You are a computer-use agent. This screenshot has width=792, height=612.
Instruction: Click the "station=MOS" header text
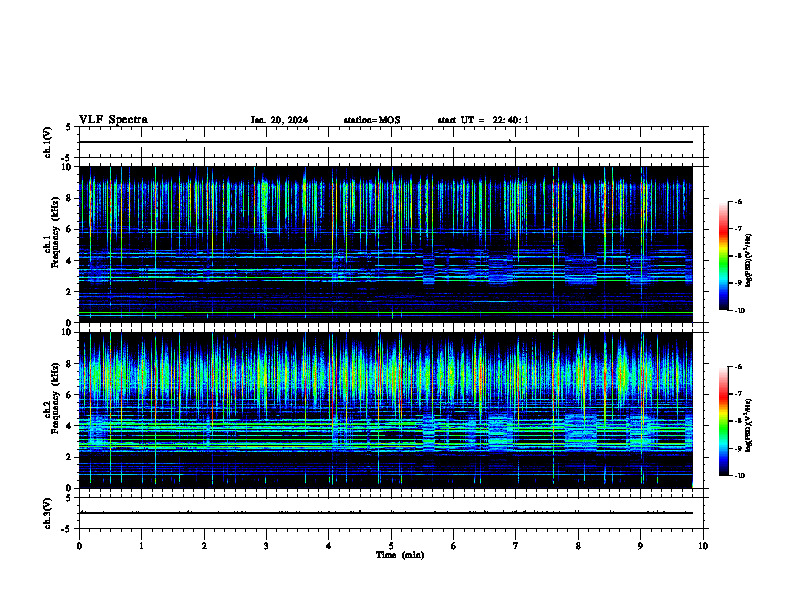coord(372,120)
